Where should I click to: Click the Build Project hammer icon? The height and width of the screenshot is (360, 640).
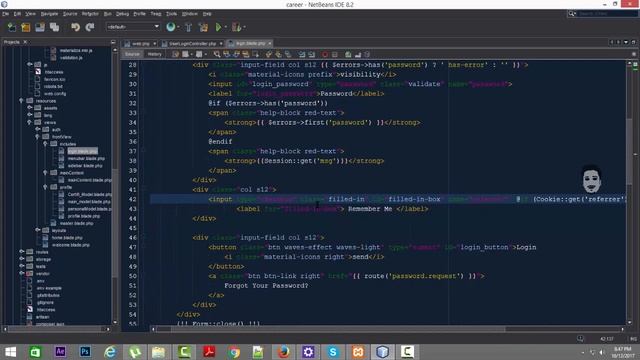[188, 27]
